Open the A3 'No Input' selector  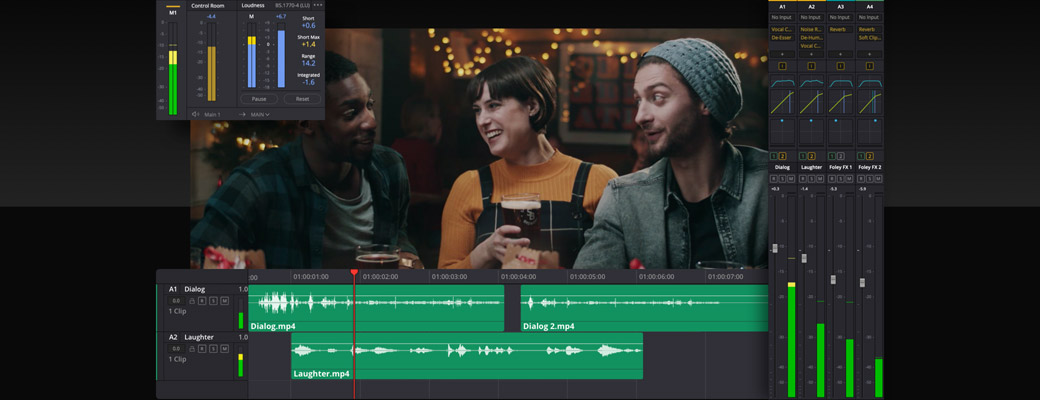[x=840, y=17]
